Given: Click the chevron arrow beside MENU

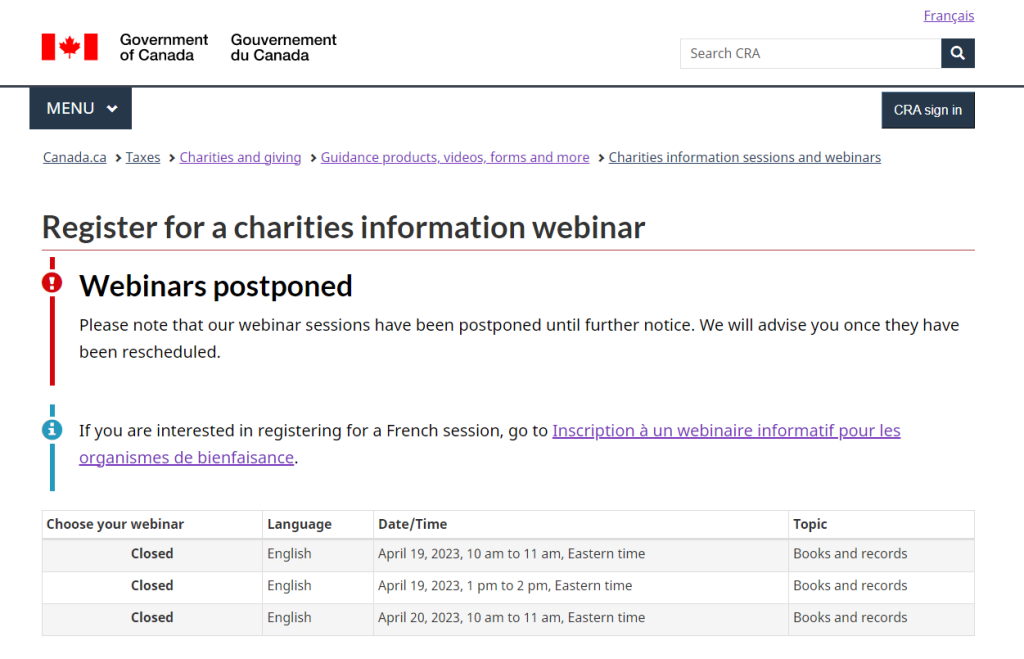Looking at the screenshot, I should click(x=112, y=109).
